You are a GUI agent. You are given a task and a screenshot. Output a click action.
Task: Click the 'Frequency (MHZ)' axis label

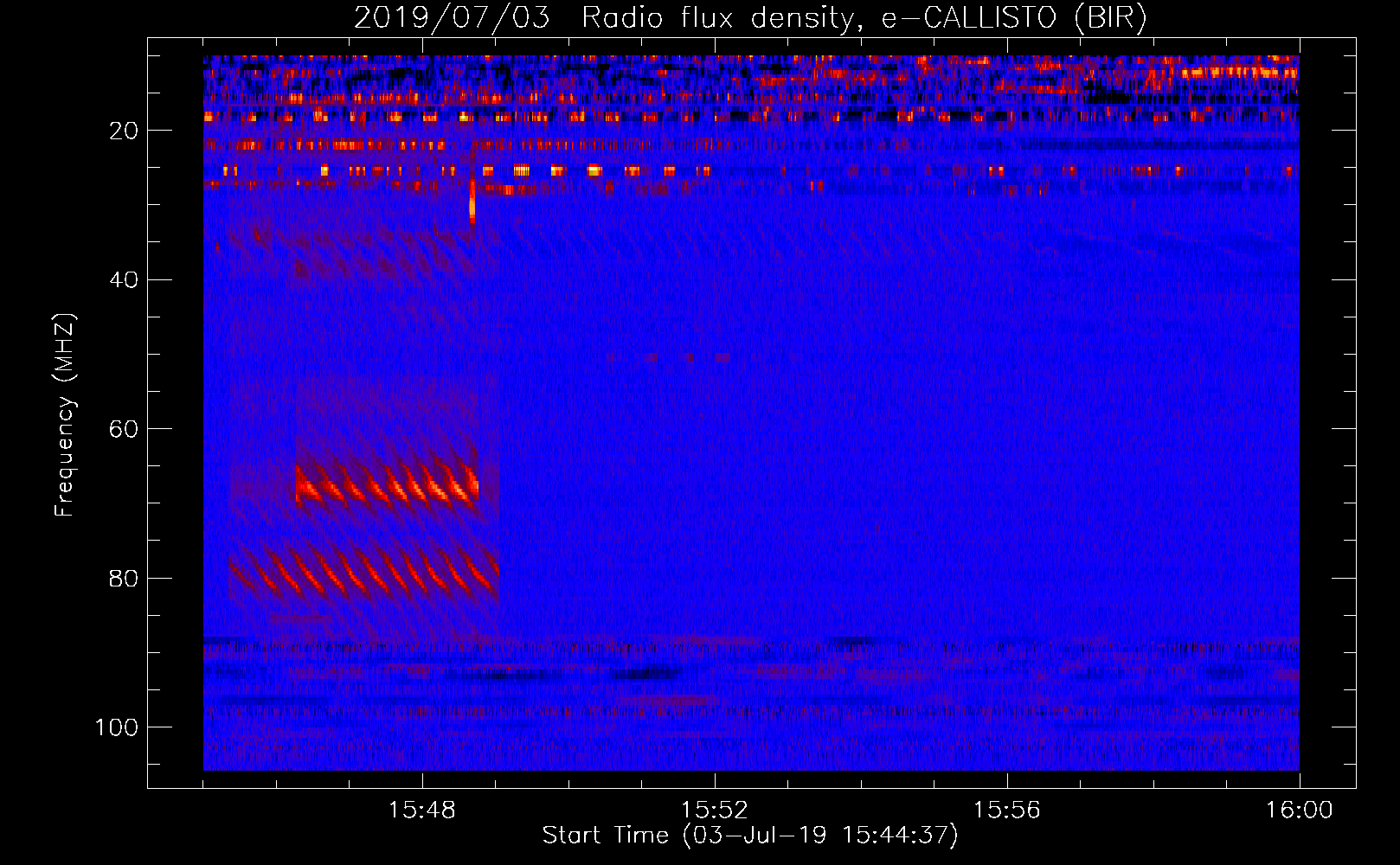65,414
